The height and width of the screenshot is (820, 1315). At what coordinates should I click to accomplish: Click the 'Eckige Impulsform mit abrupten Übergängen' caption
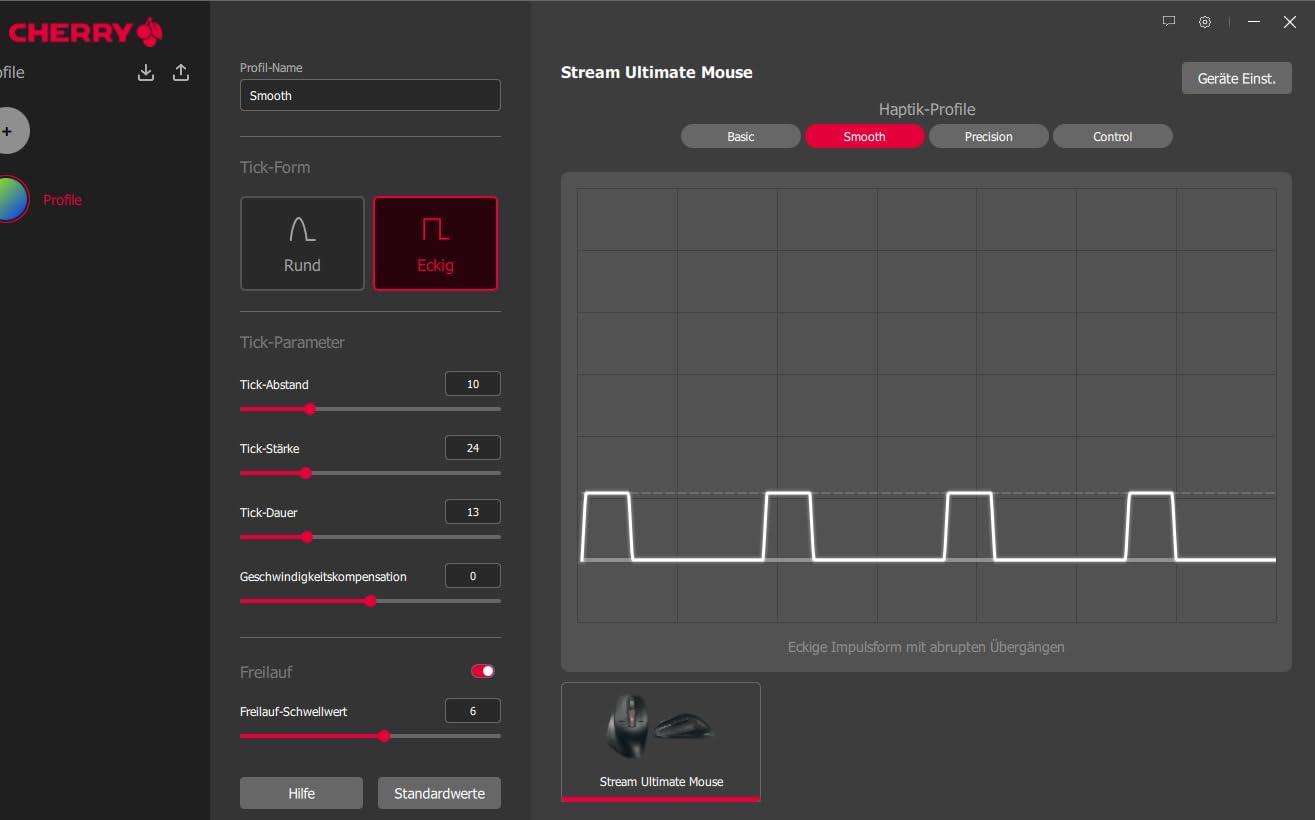point(926,647)
